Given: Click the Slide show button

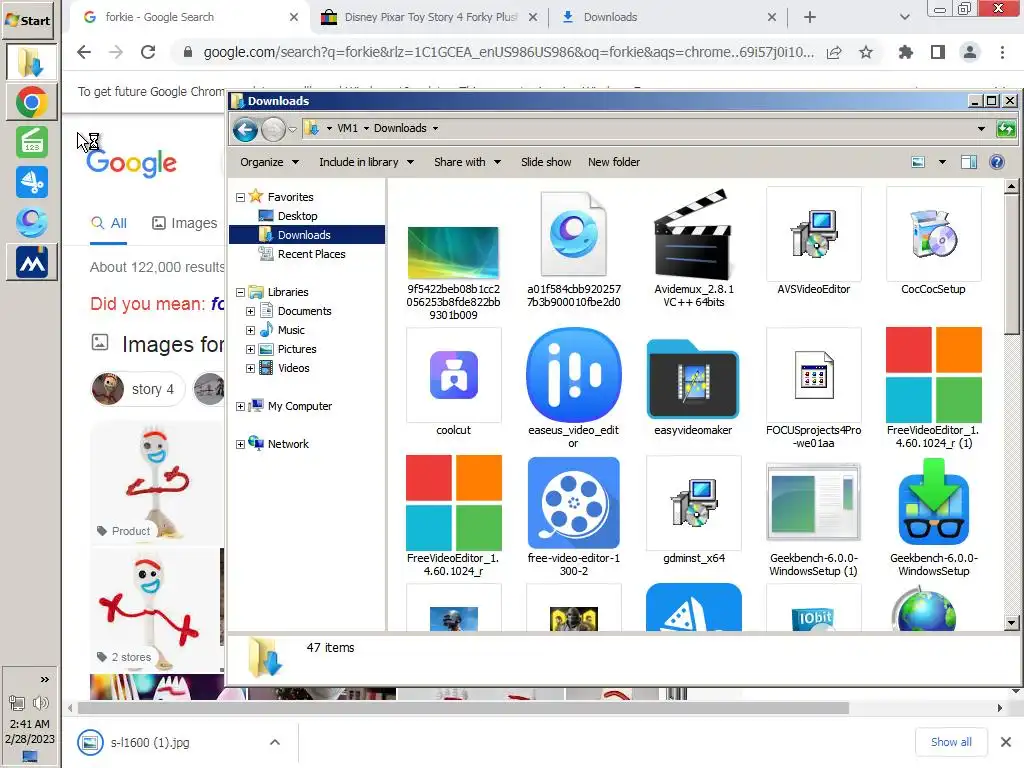Looking at the screenshot, I should click(x=546, y=162).
